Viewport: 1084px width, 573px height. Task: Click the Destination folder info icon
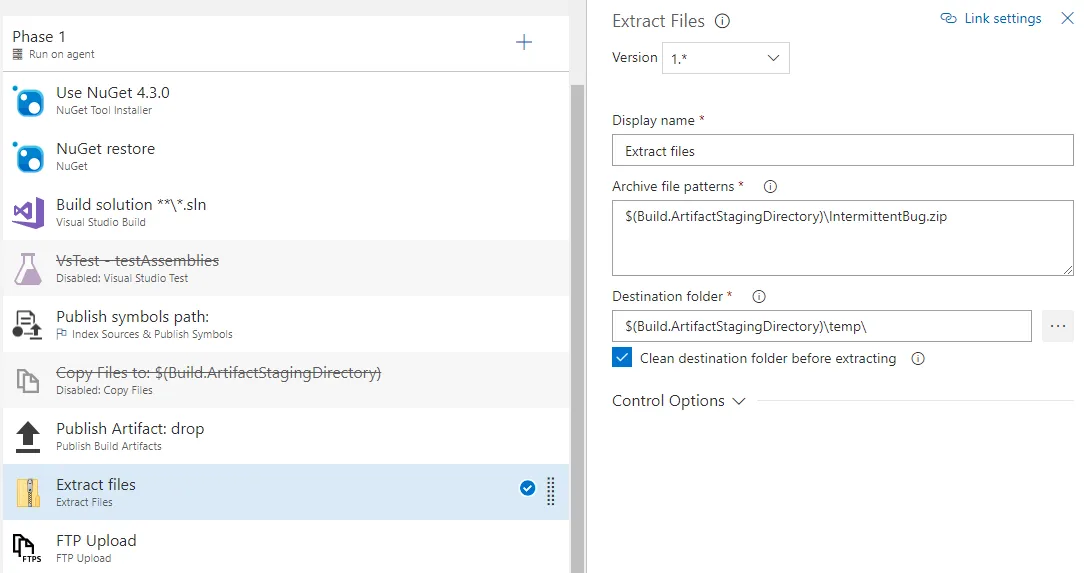click(758, 297)
